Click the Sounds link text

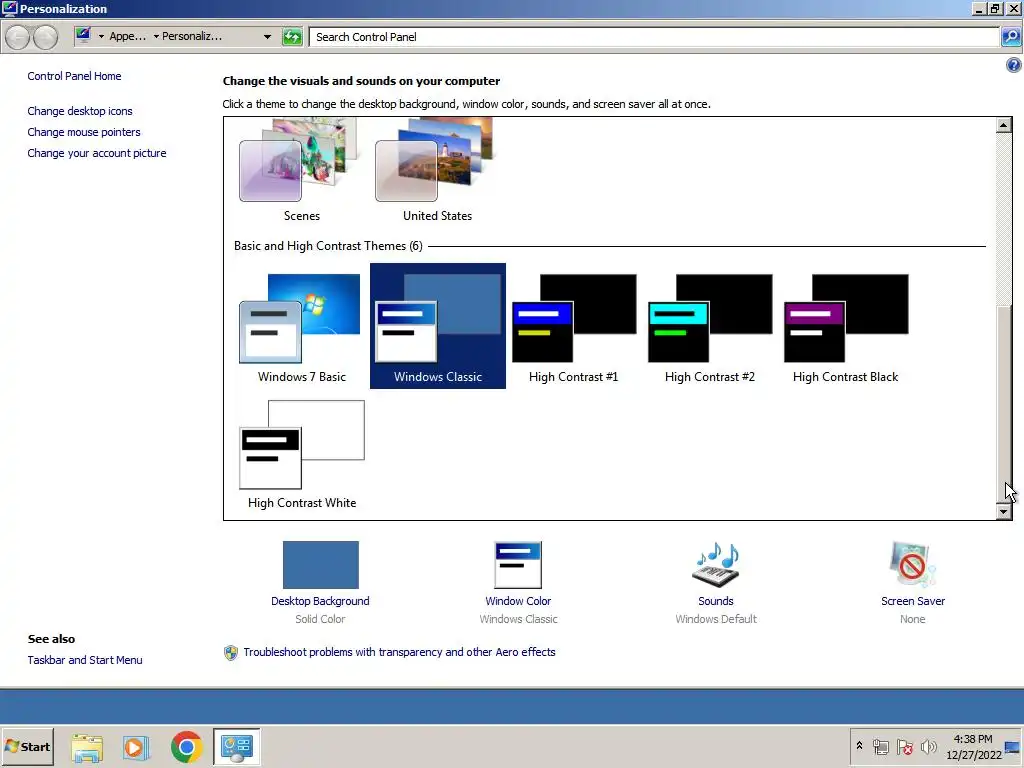[716, 601]
